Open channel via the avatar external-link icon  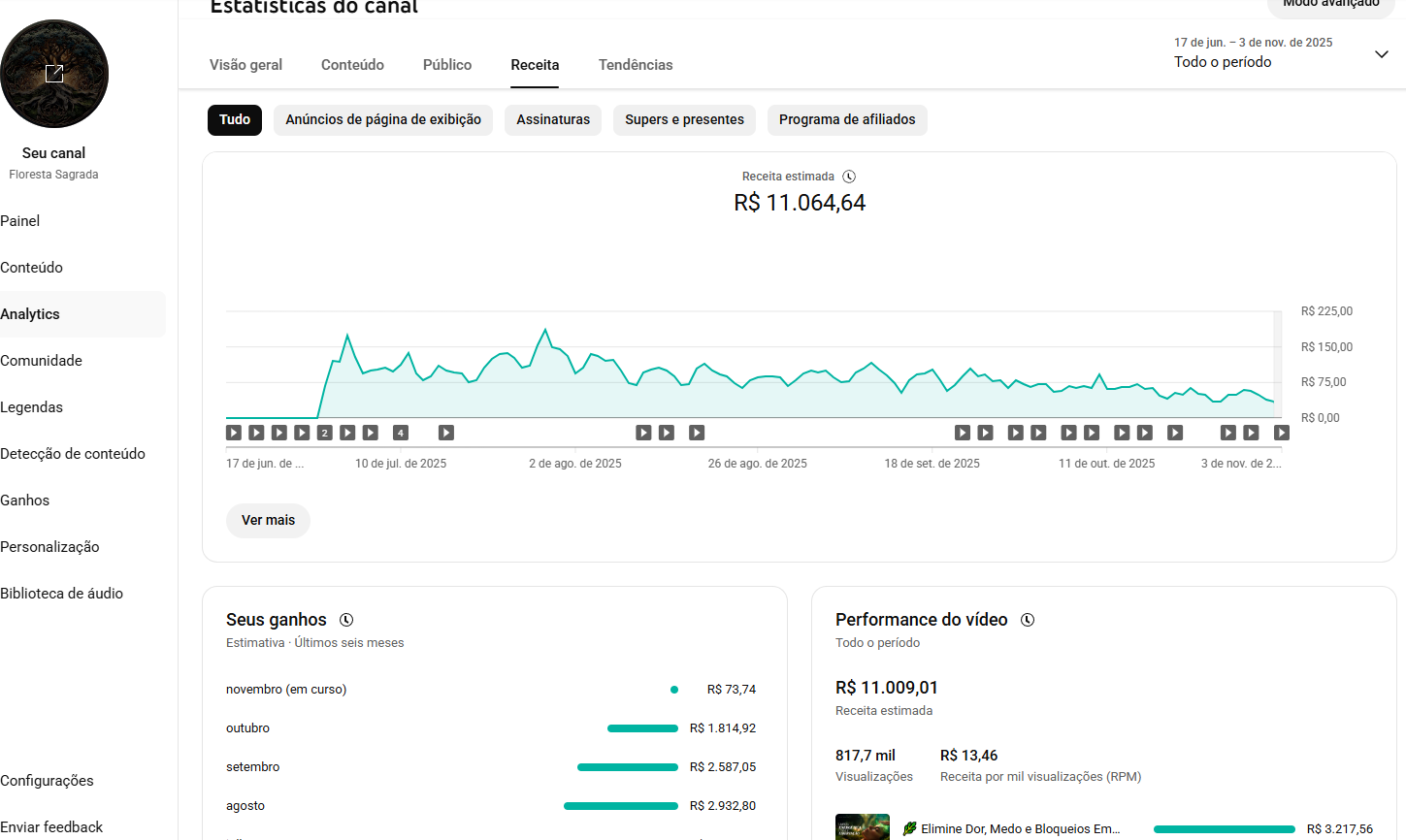(54, 74)
